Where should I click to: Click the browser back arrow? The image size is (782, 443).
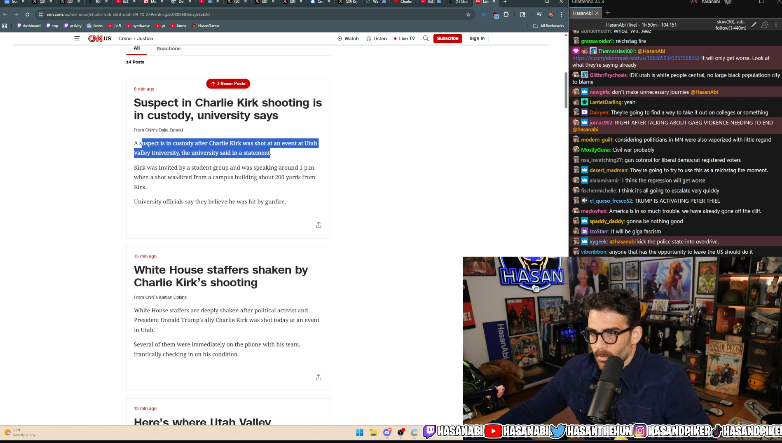5,14
